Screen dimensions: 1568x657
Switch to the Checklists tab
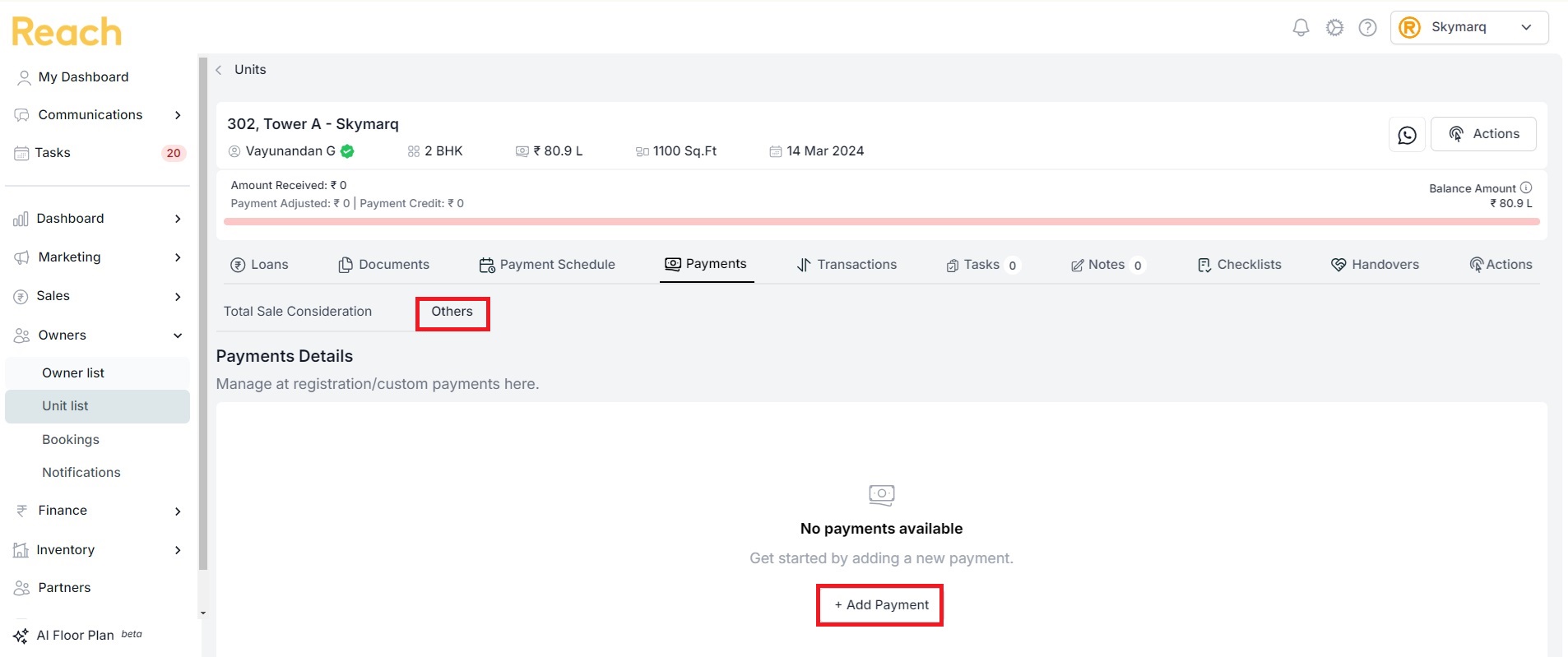tap(1239, 265)
